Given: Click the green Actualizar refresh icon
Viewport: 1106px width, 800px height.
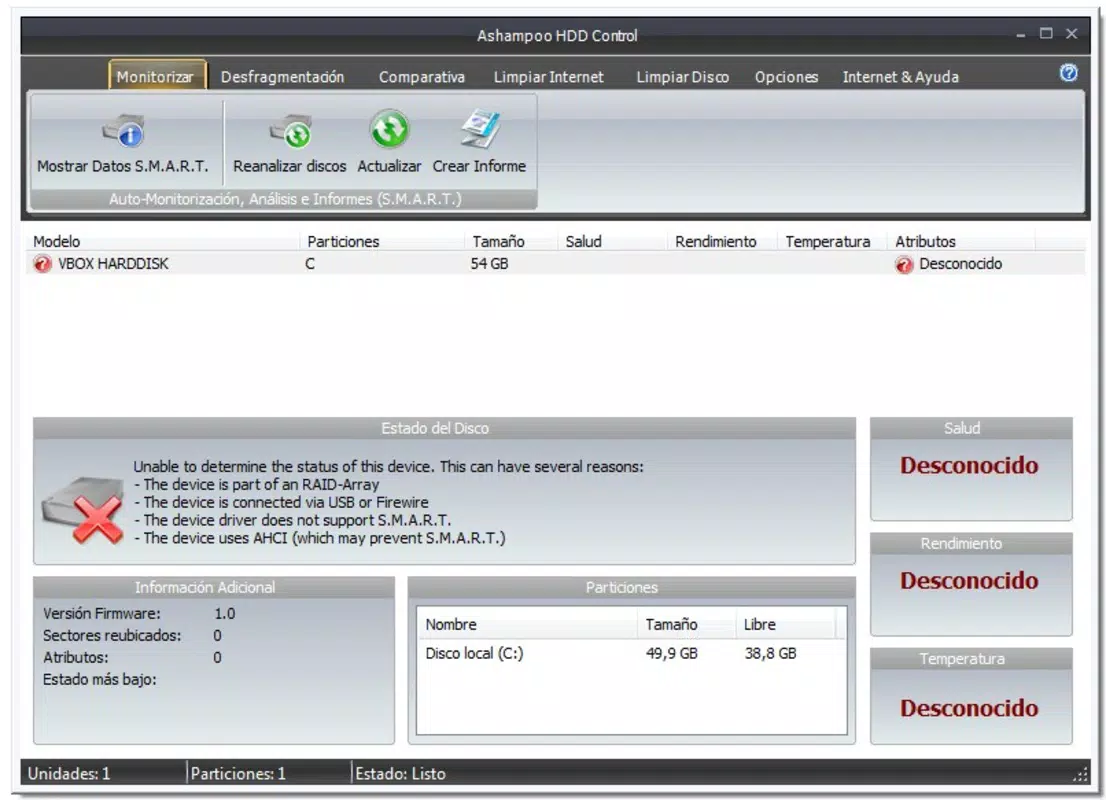Looking at the screenshot, I should 389,130.
